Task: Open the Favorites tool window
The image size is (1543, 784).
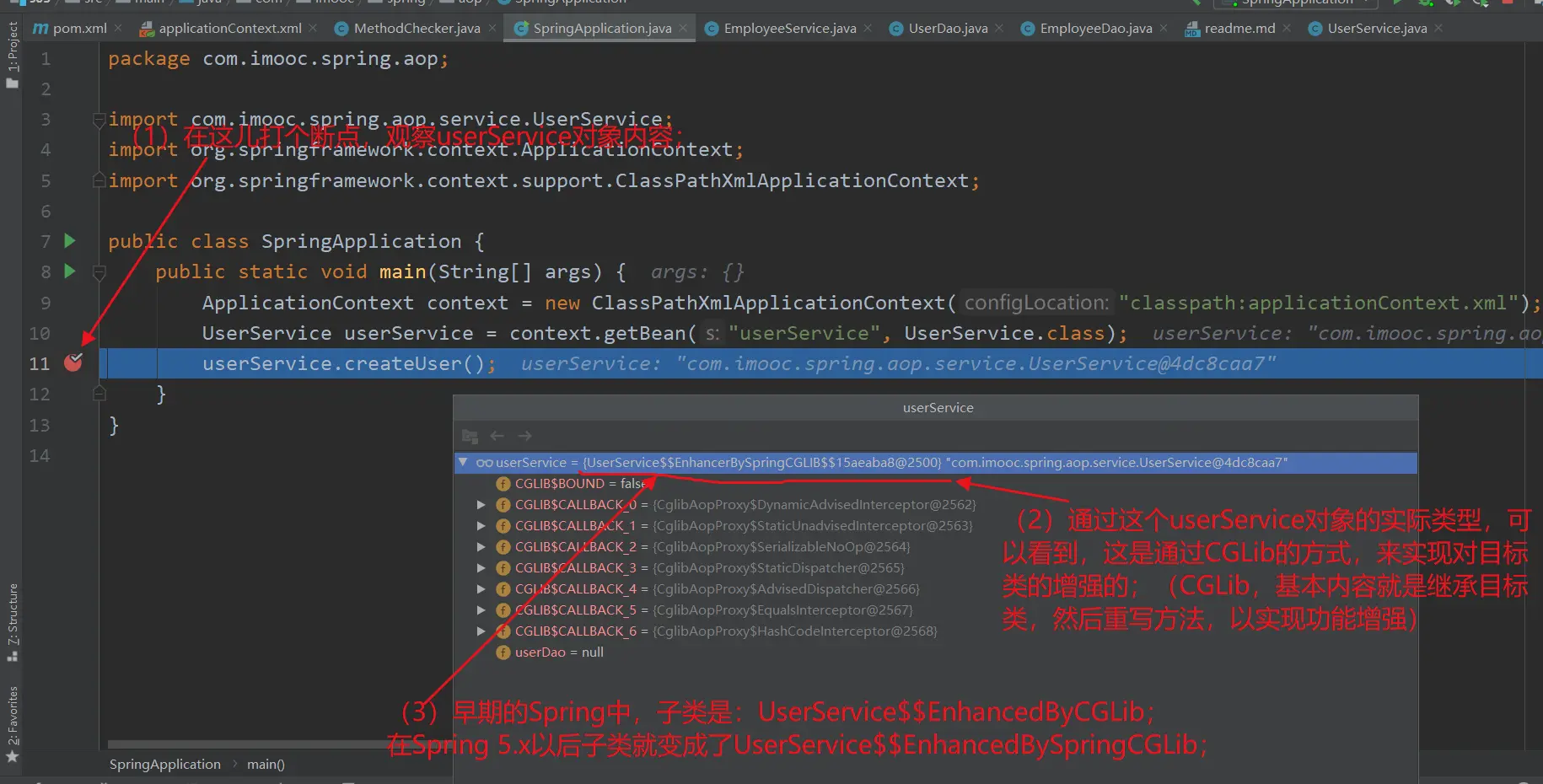Action: point(12,724)
